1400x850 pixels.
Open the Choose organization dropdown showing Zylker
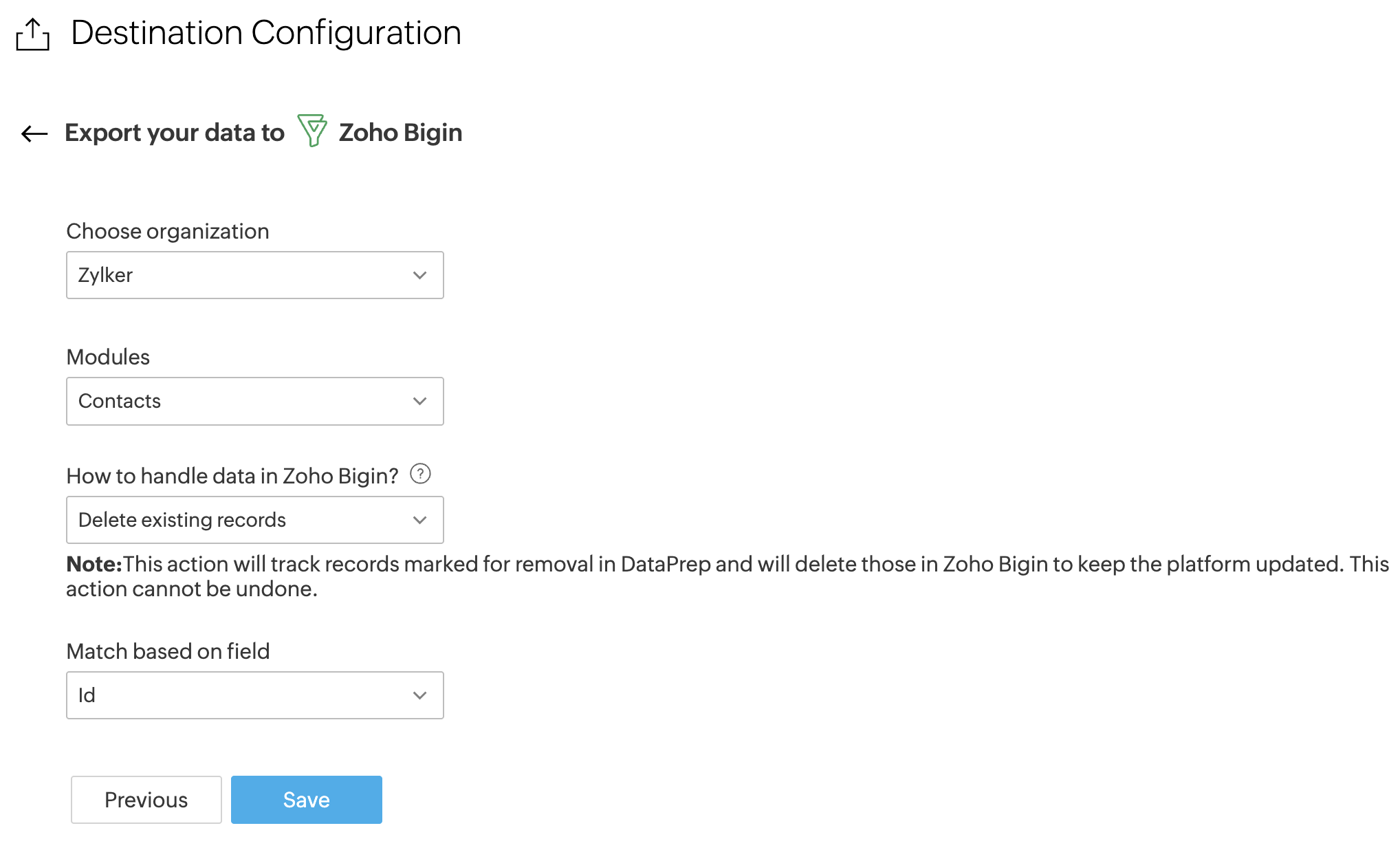[241, 275]
